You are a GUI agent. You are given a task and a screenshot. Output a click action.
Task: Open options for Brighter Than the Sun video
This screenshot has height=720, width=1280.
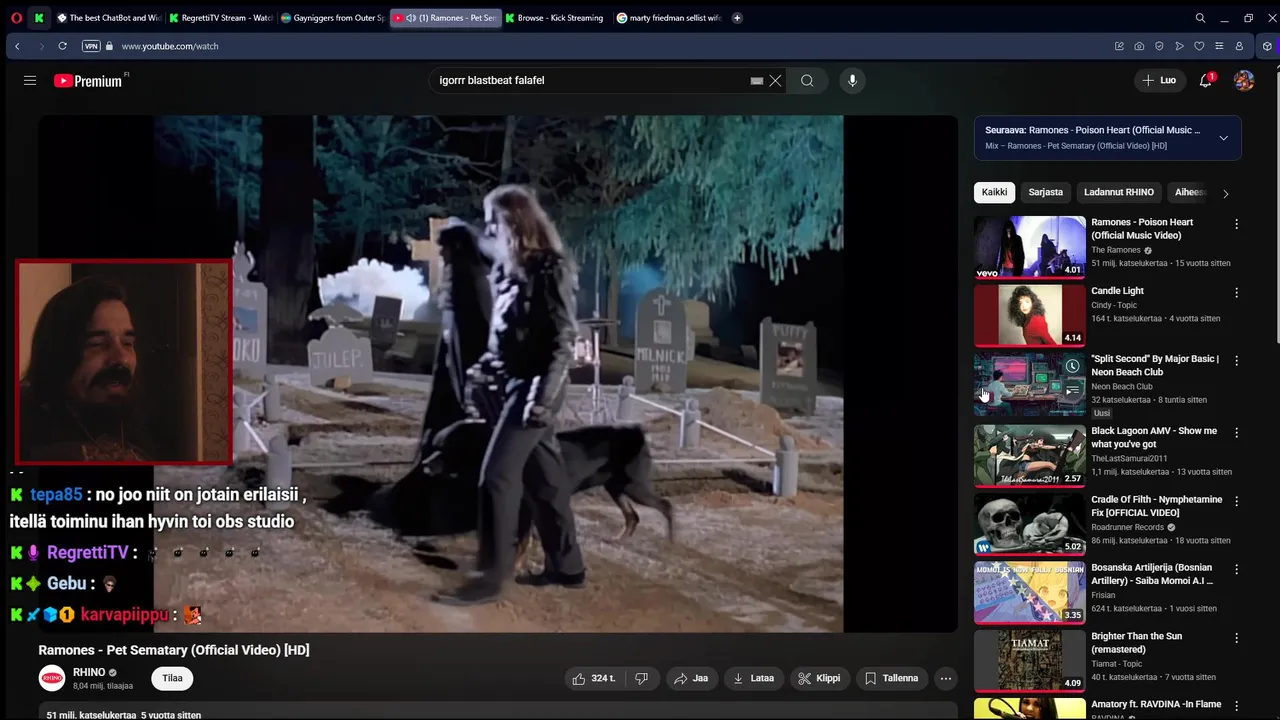(x=1236, y=638)
